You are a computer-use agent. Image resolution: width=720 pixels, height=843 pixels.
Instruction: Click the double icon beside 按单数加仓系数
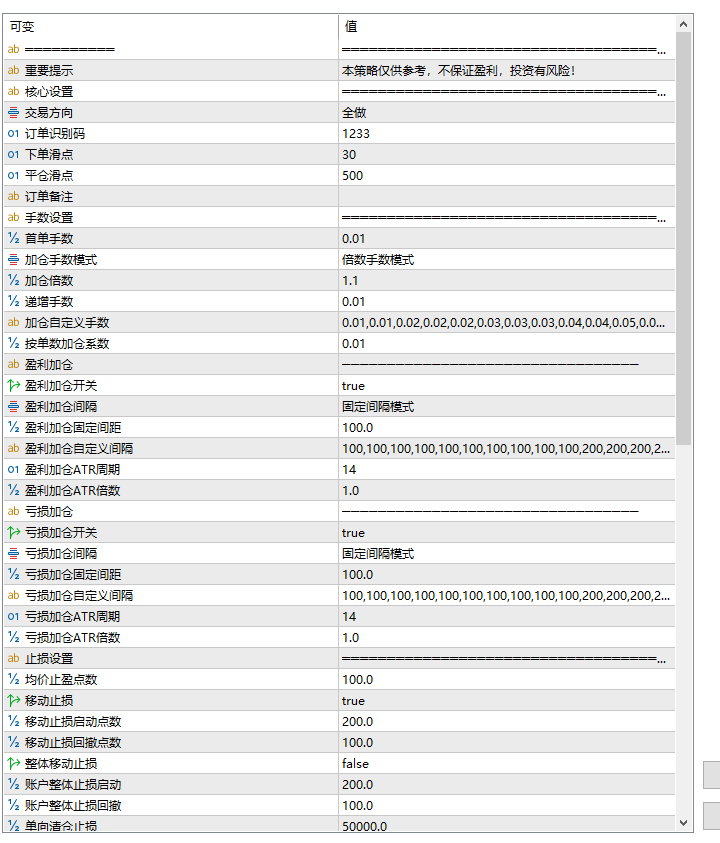pos(13,344)
